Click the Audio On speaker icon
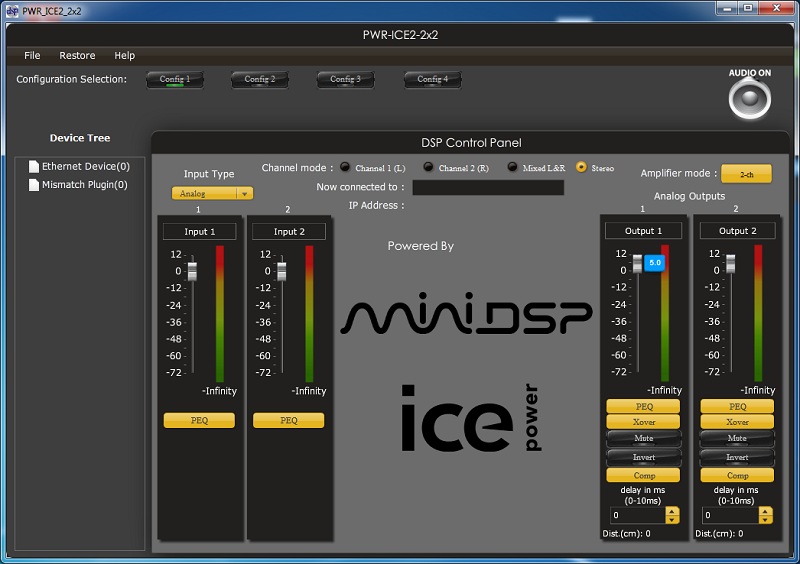Viewport: 800px width, 564px height. [x=749, y=98]
